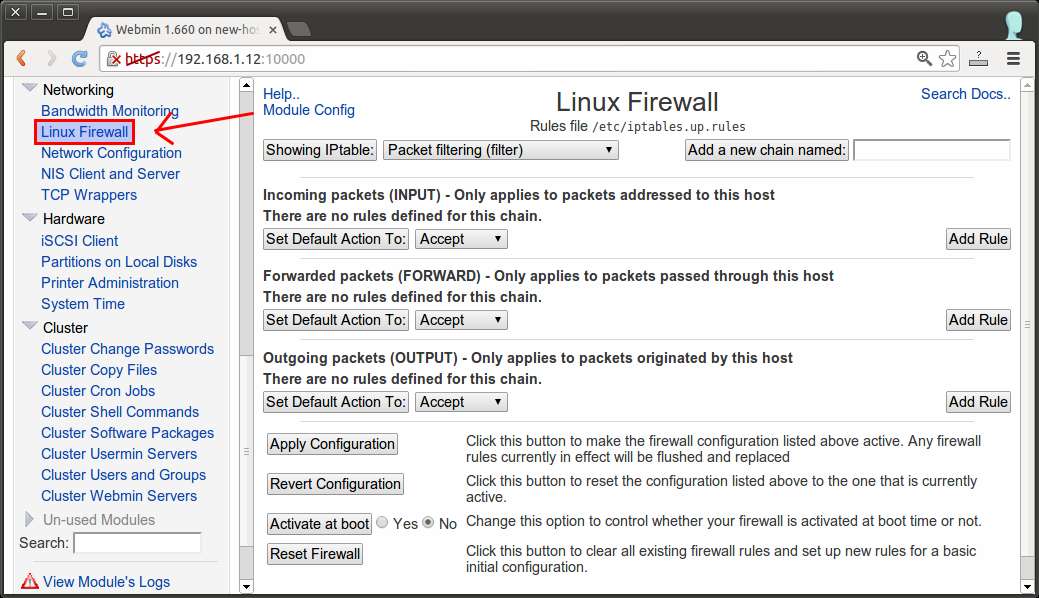Viewport: 1039px width, 598px height.
Task: Click Add a new chain named button
Action: point(767,150)
